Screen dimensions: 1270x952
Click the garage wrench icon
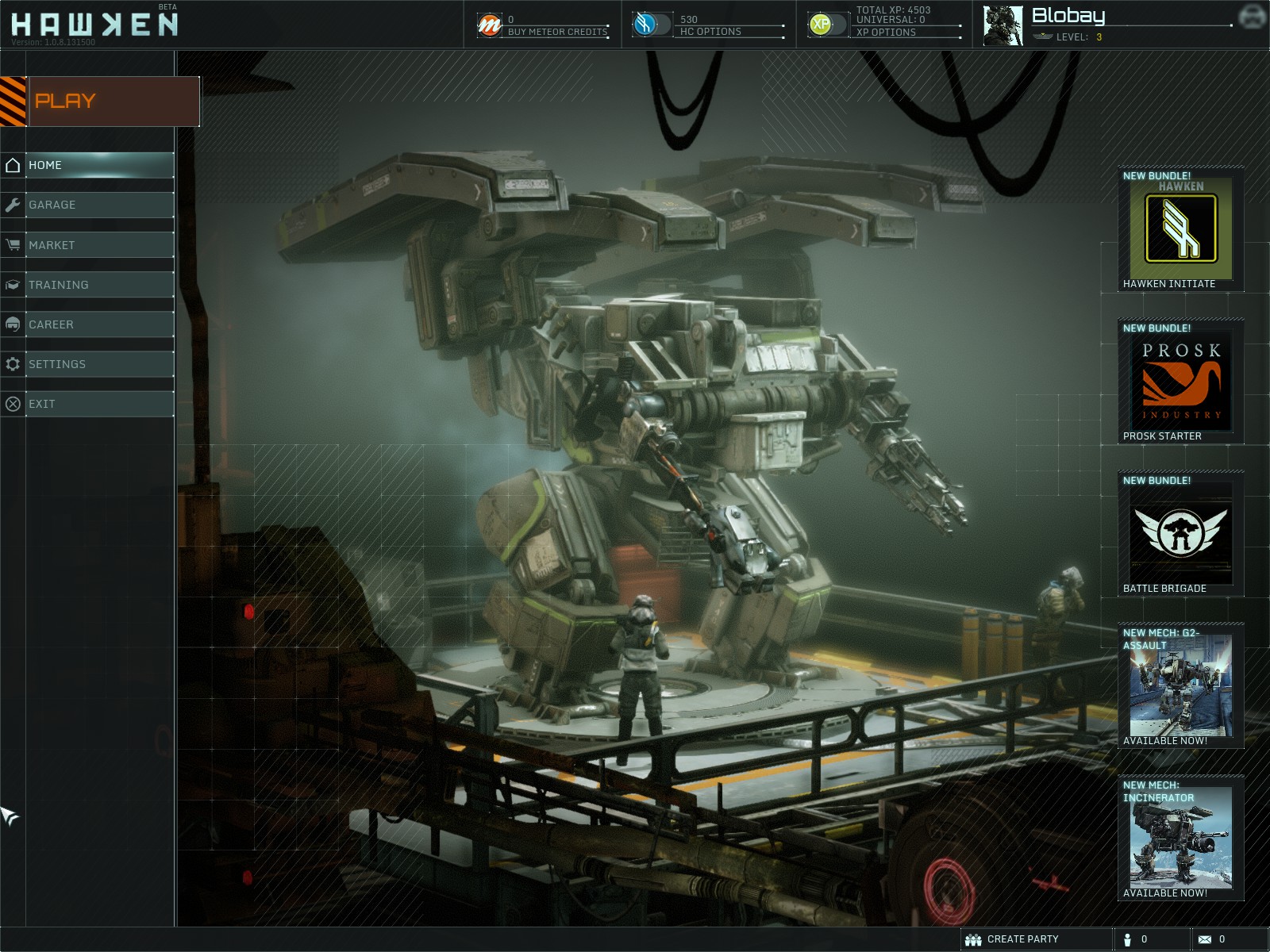click(x=13, y=205)
